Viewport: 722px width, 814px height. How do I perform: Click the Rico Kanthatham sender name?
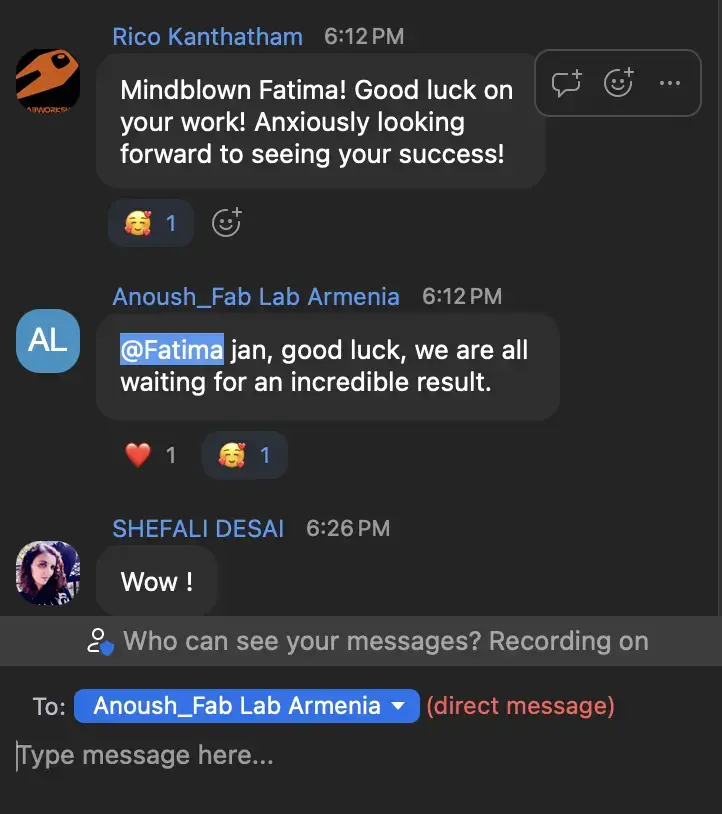pos(208,37)
